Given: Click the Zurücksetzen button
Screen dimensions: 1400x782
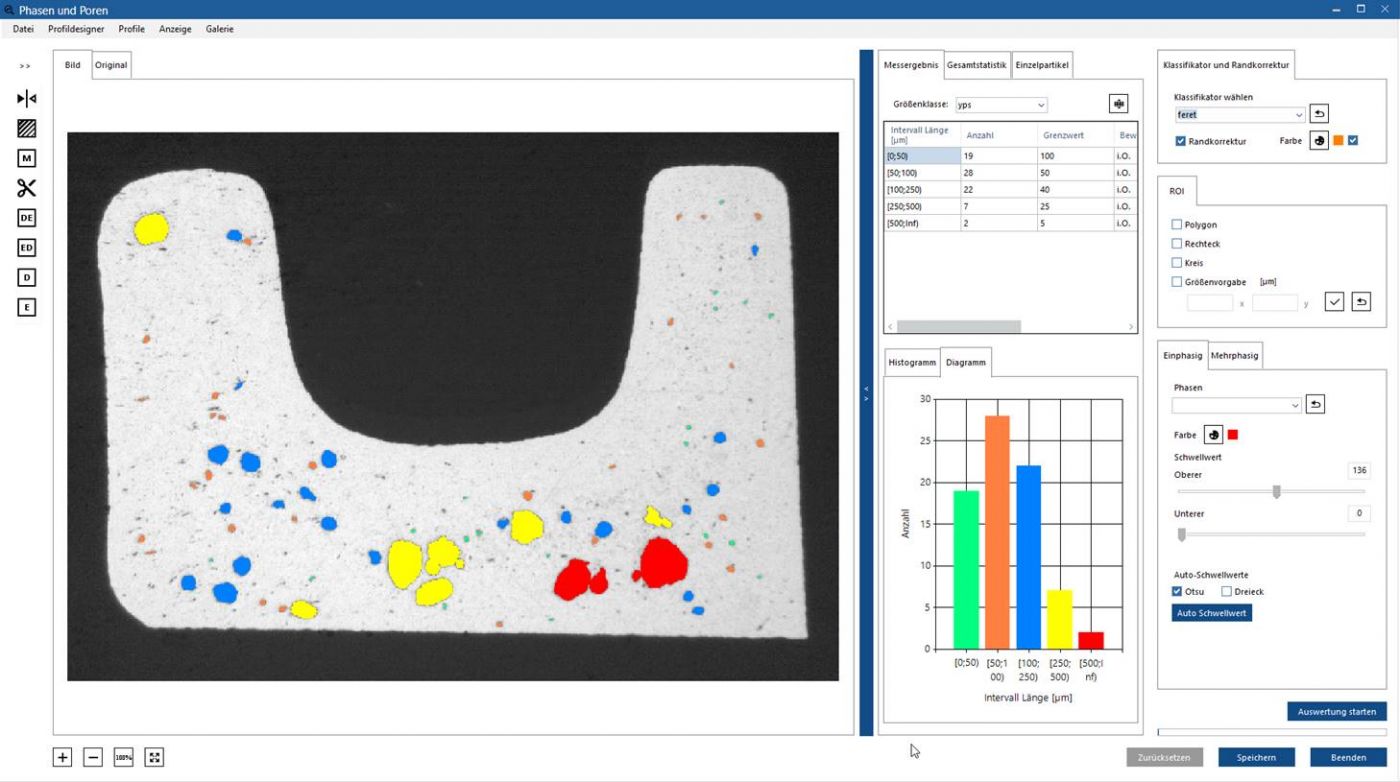Looking at the screenshot, I should (x=1165, y=758).
